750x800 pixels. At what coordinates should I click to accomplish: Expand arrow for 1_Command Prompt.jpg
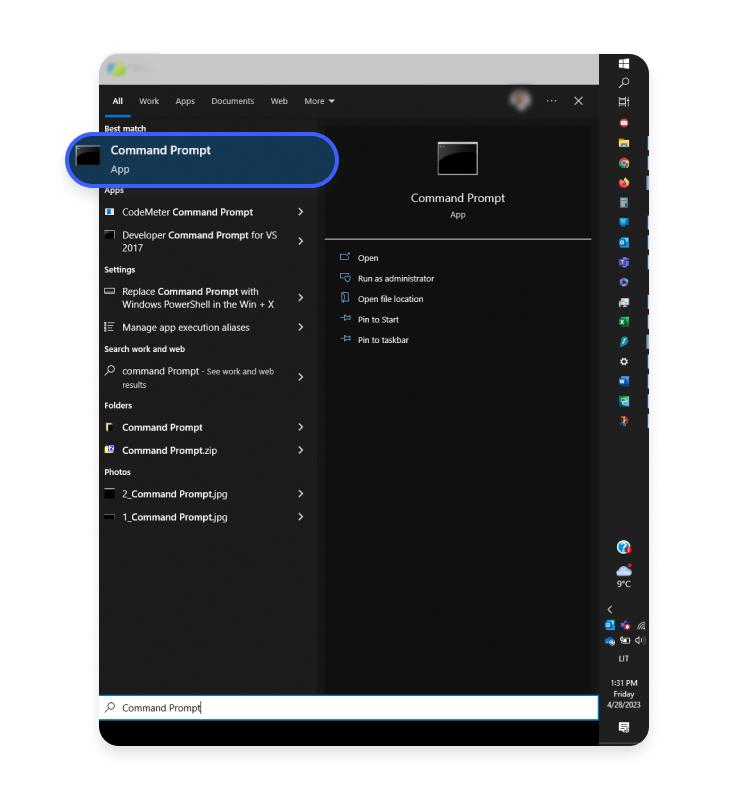[301, 517]
